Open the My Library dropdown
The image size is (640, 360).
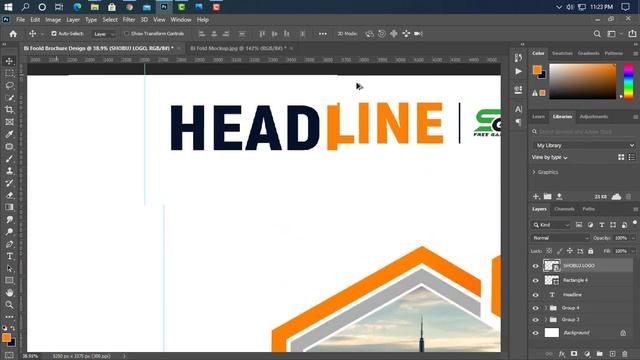click(584, 145)
